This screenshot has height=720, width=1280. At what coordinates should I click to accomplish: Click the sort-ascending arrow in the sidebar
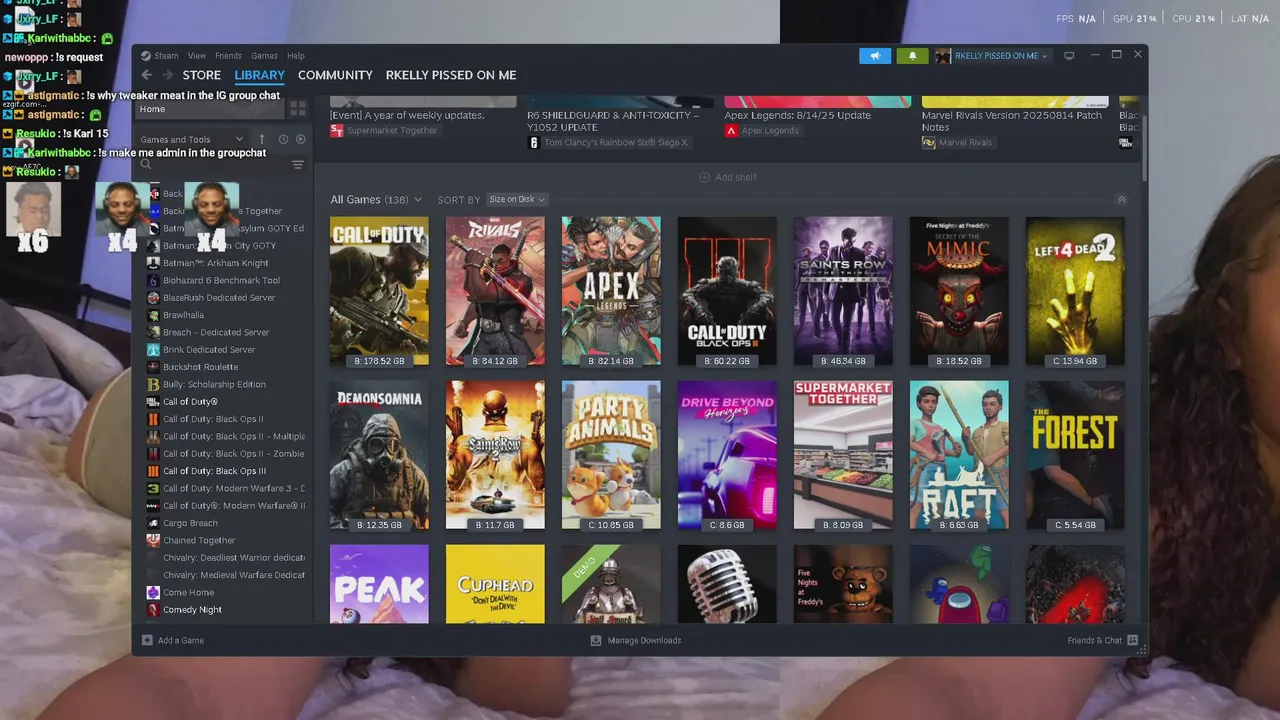click(x=262, y=139)
